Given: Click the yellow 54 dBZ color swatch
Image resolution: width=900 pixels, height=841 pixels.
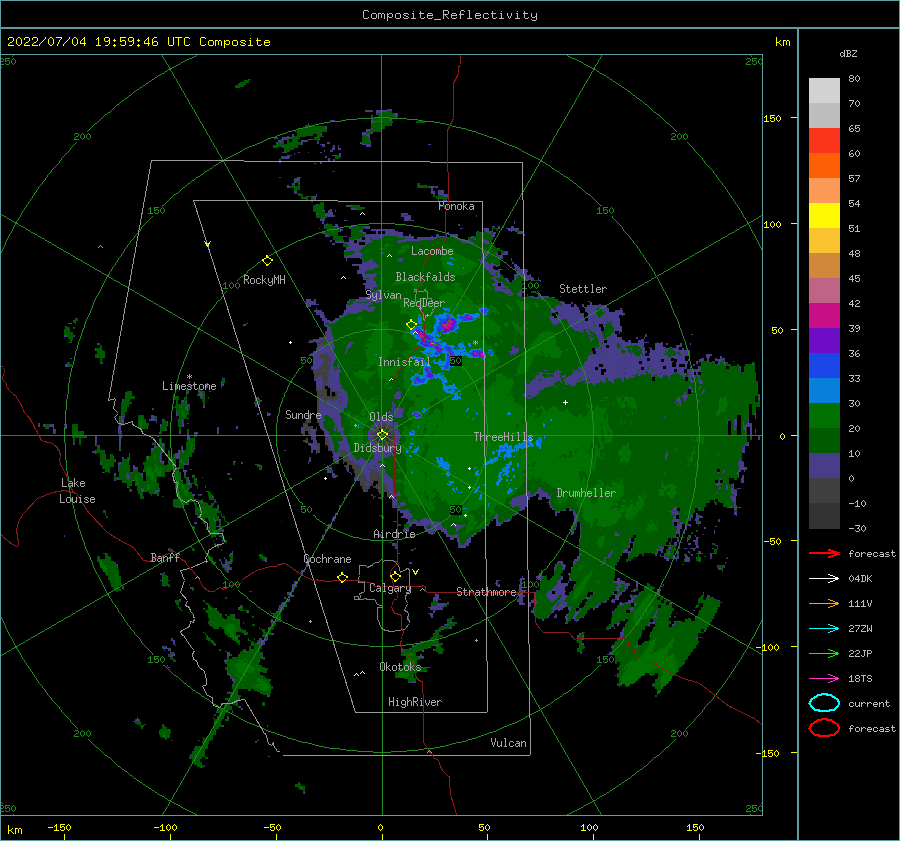Looking at the screenshot, I should point(824,215).
